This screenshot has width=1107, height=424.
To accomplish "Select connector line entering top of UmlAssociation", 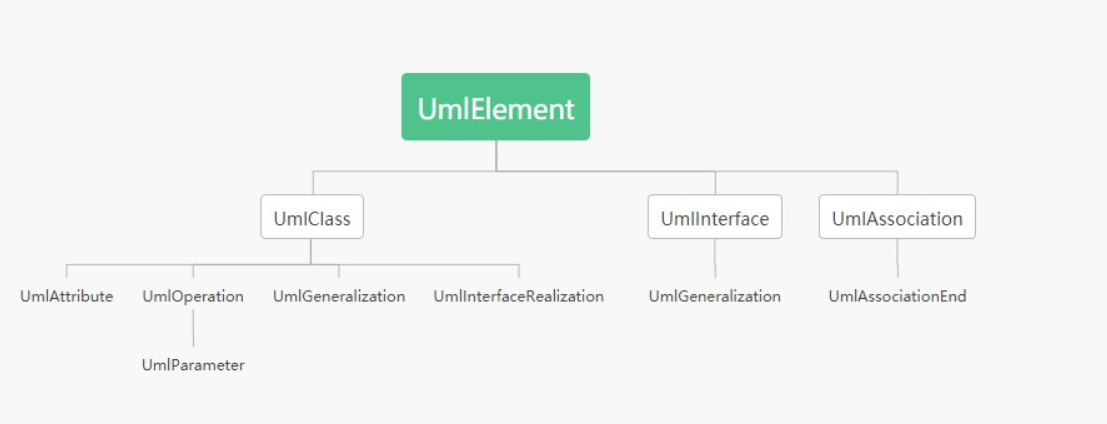I will tap(897, 182).
